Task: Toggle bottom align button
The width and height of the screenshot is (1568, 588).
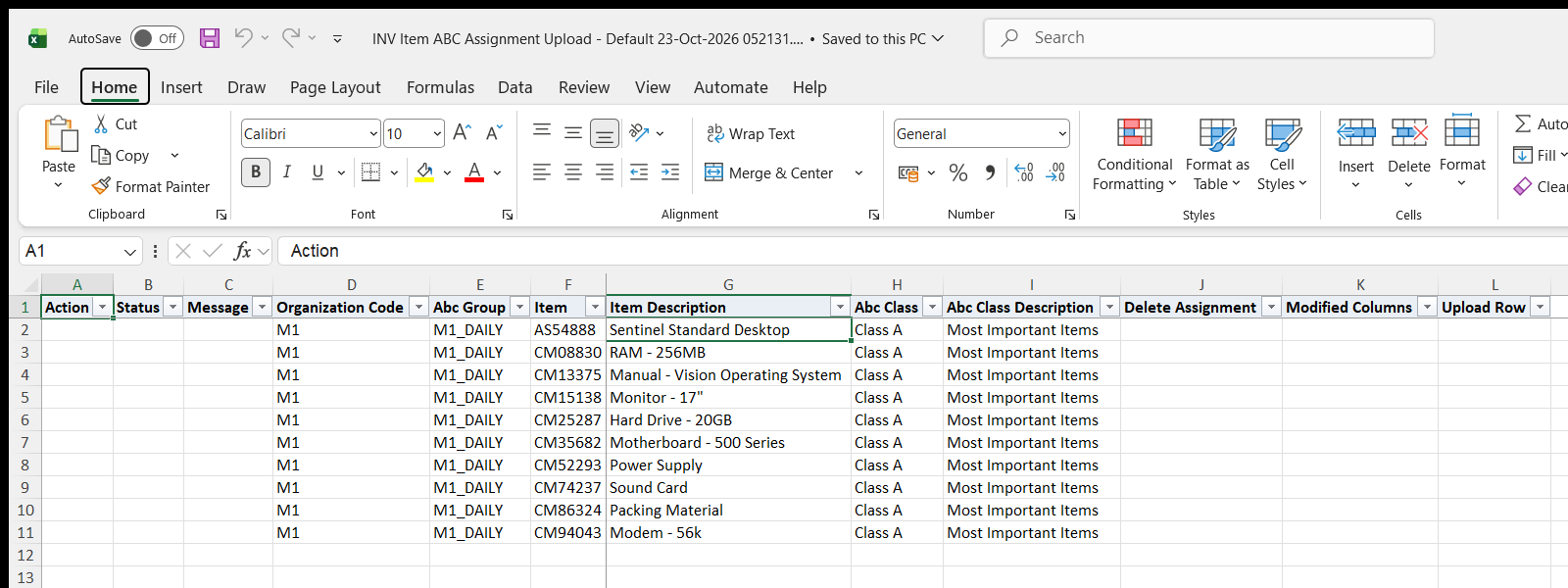Action: click(x=605, y=132)
